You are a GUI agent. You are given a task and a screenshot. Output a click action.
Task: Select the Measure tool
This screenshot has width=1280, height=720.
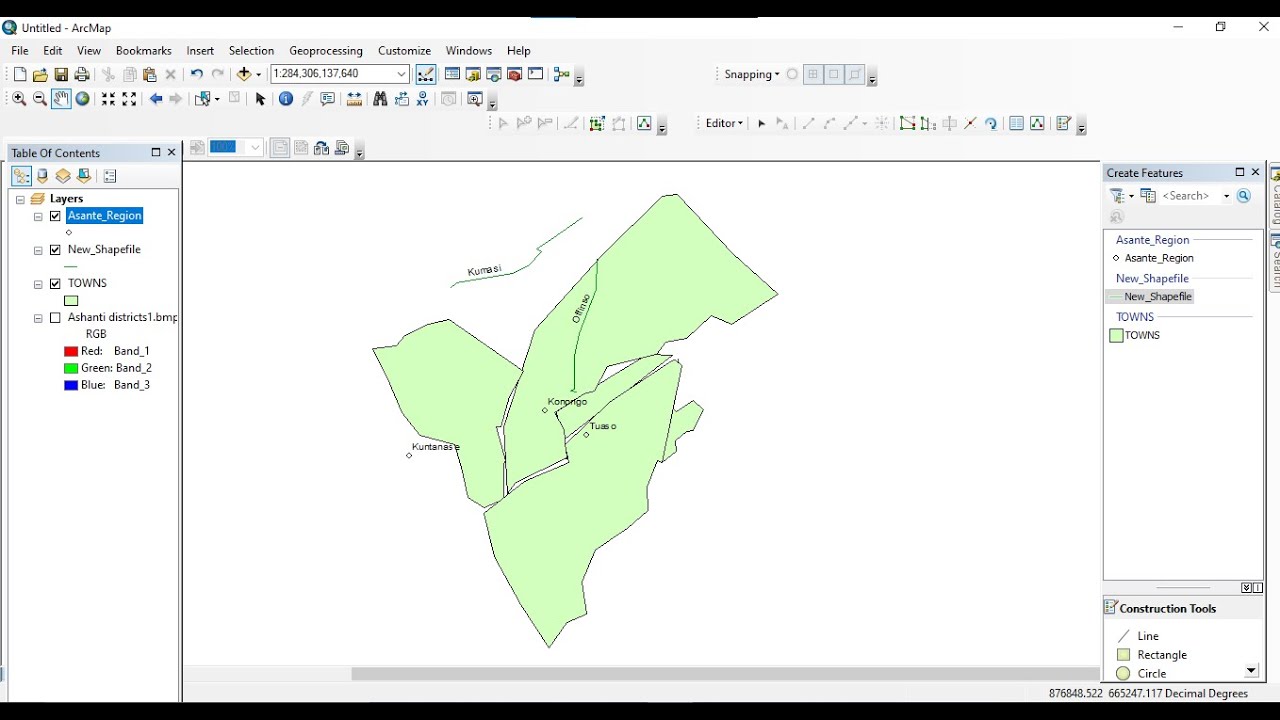[354, 98]
